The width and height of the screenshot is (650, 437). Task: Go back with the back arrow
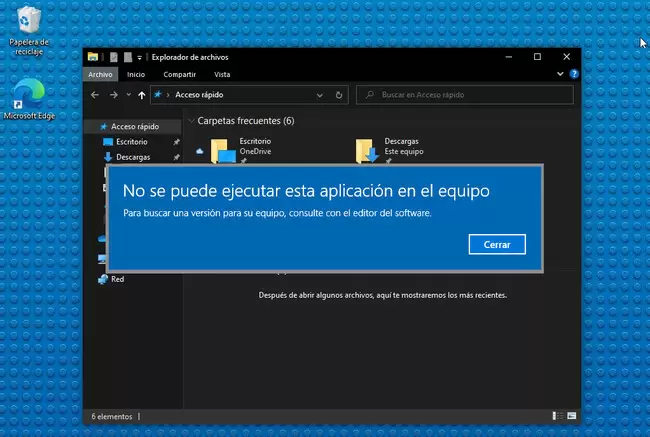tap(95, 95)
